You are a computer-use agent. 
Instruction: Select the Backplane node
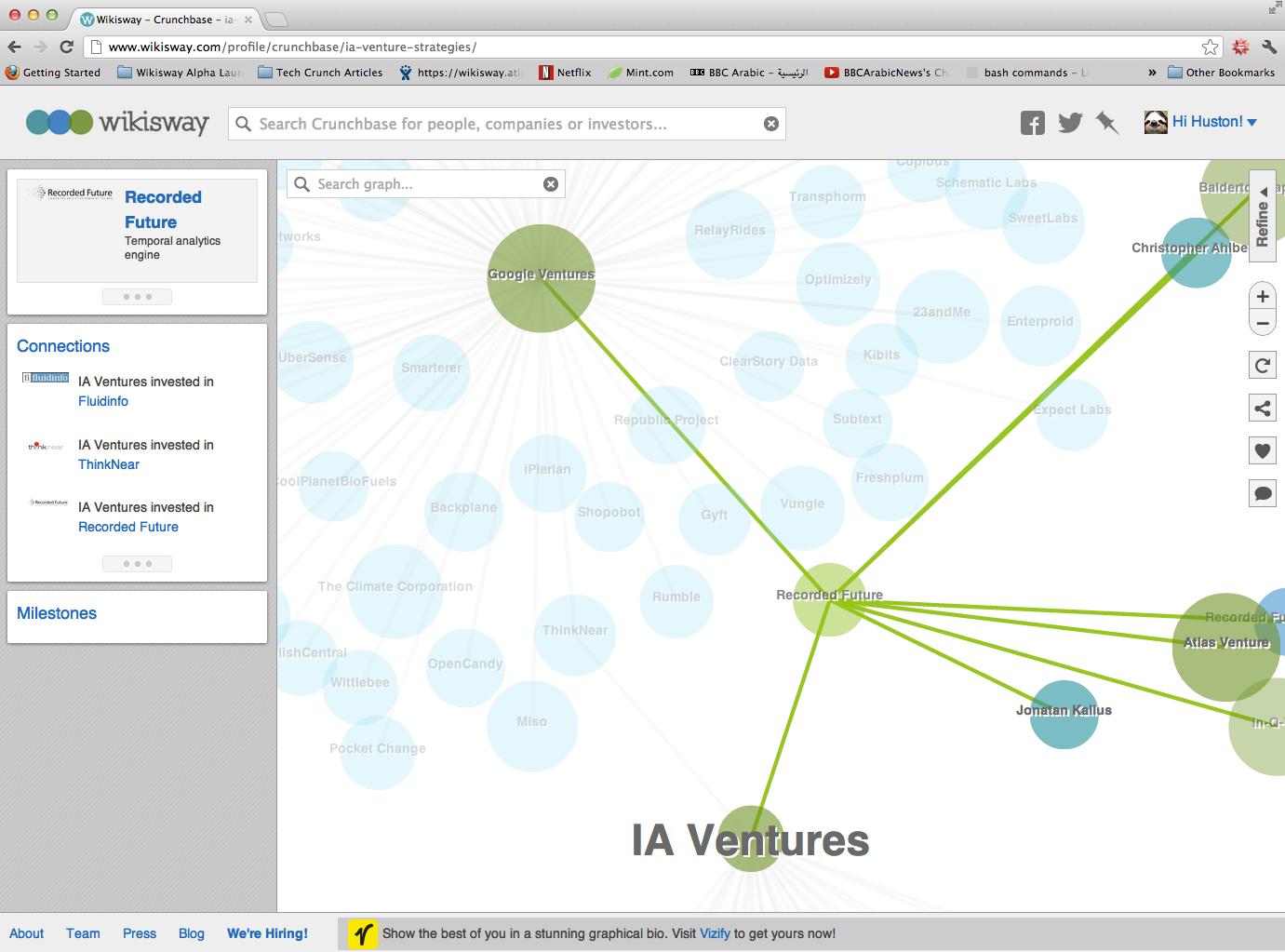pyautogui.click(x=463, y=511)
